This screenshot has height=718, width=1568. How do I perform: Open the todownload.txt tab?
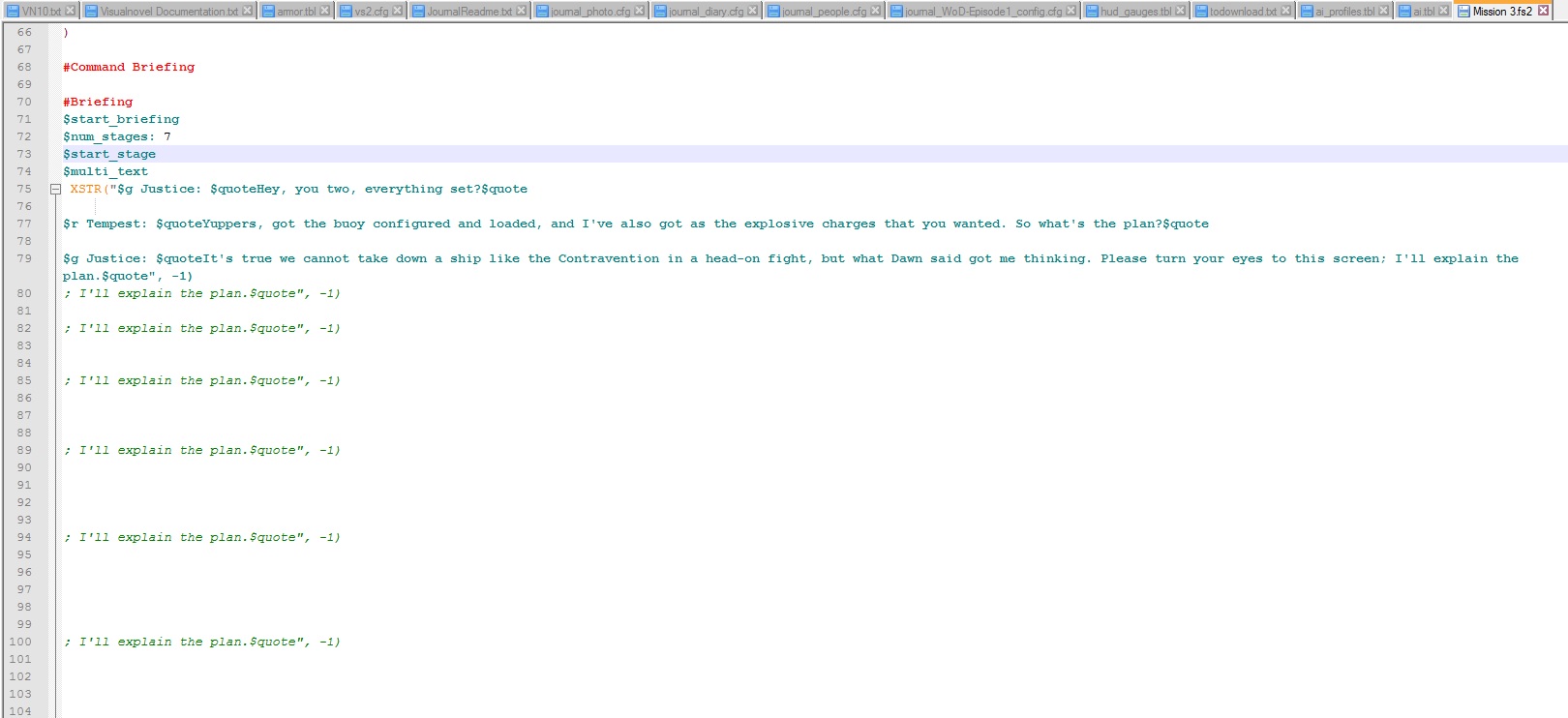coord(1243,11)
